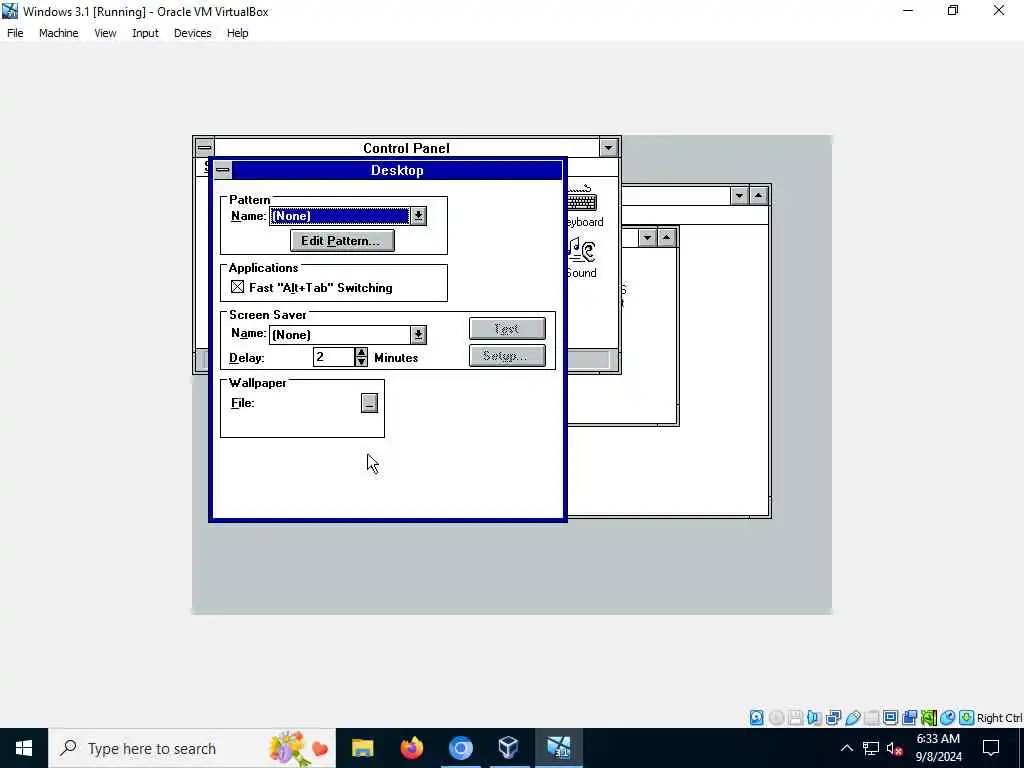Click VirtualBox shared folders status icon

(x=871, y=718)
